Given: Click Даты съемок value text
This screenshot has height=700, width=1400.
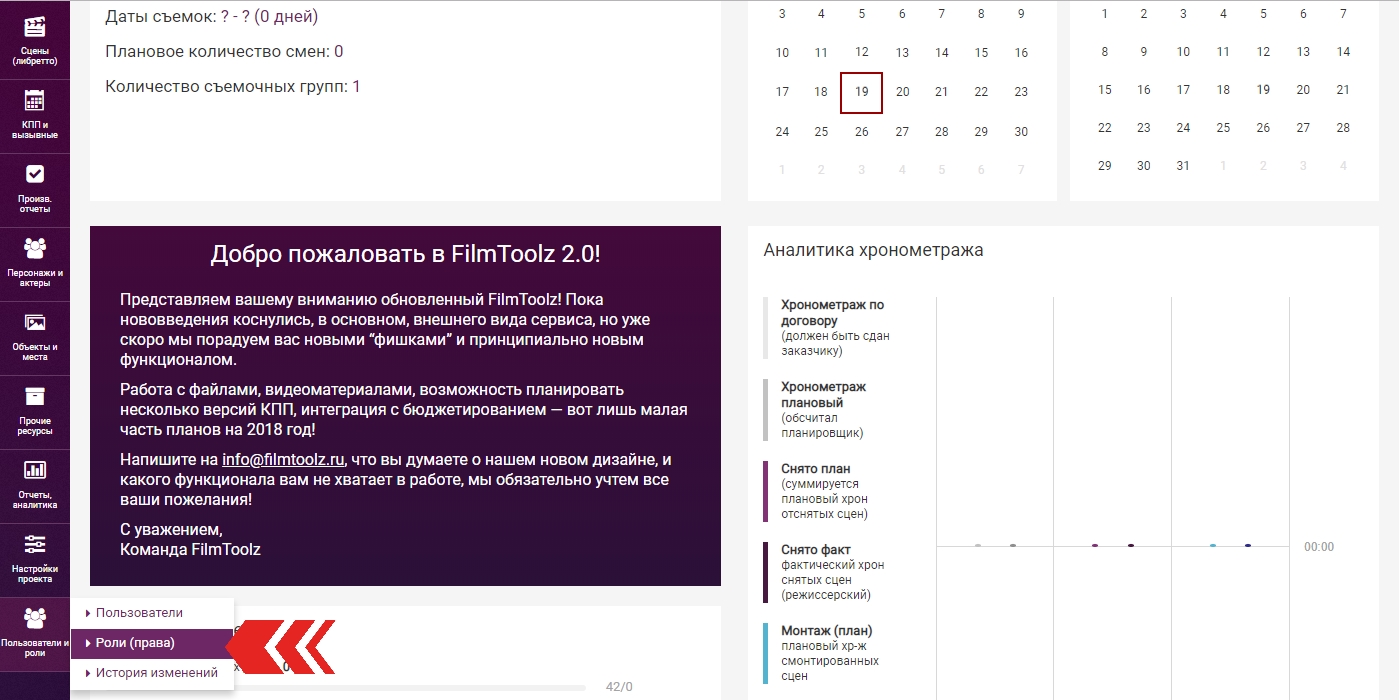Looking at the screenshot, I should (269, 17).
